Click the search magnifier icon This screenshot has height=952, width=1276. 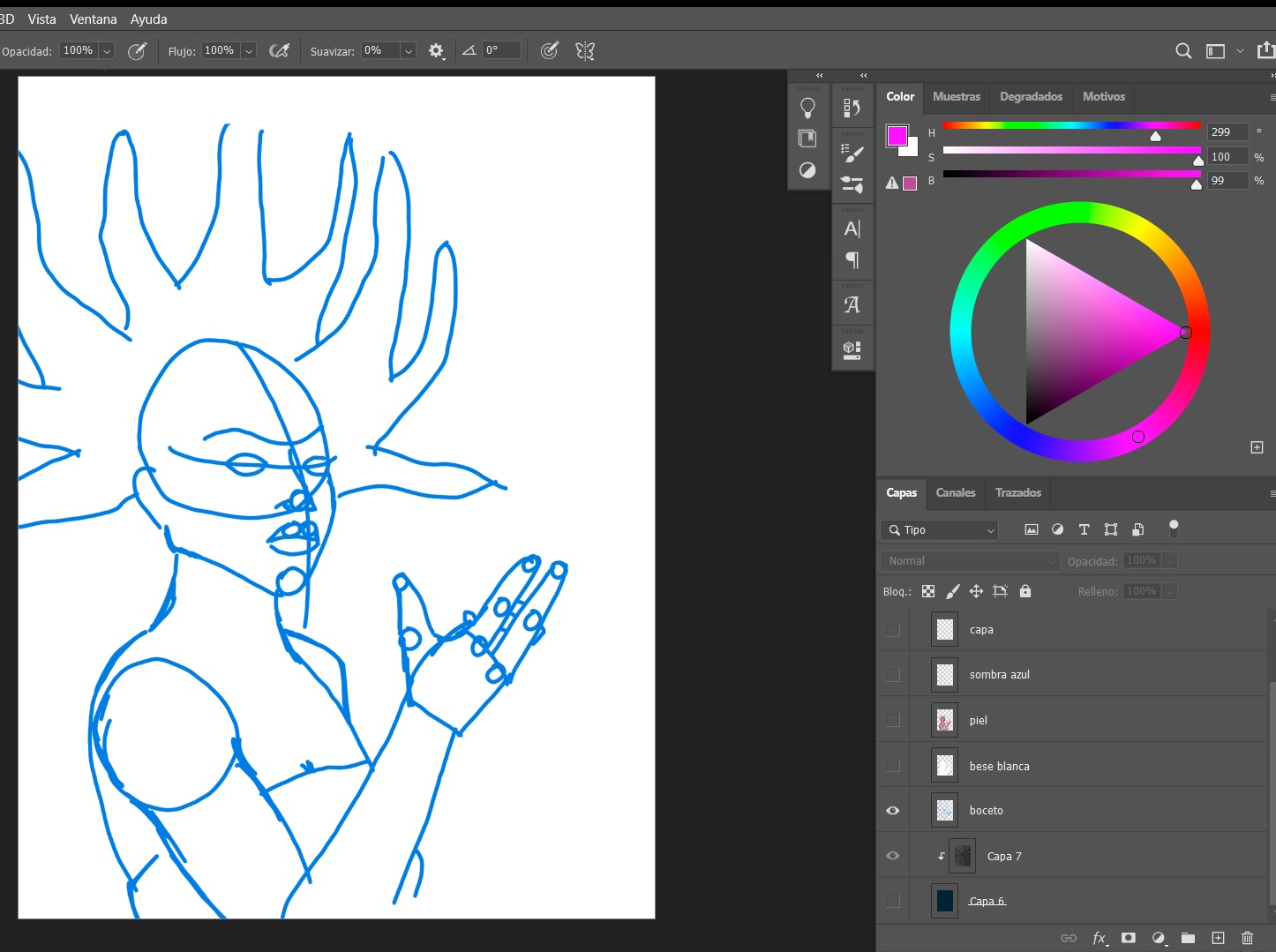click(x=1183, y=51)
